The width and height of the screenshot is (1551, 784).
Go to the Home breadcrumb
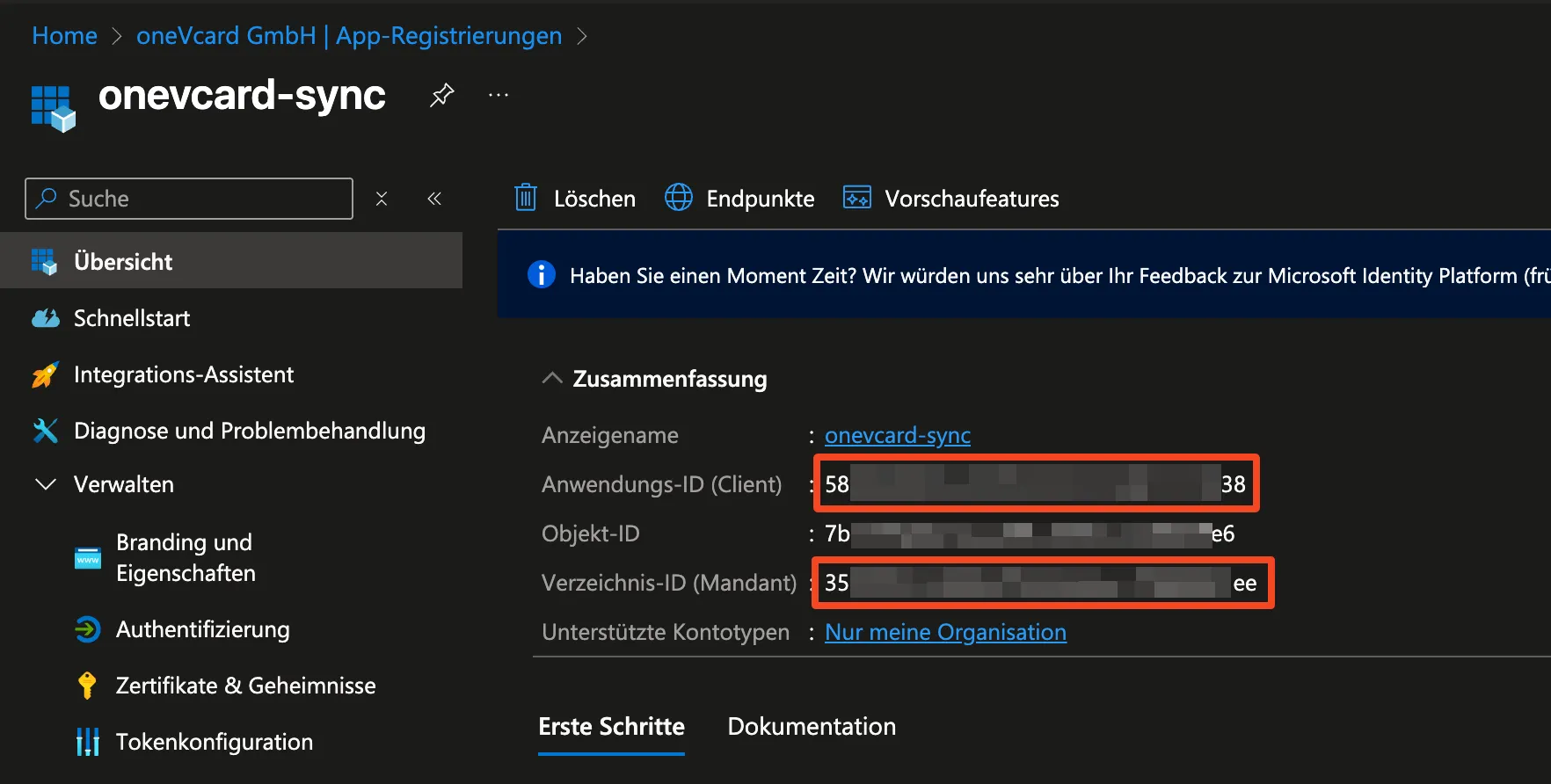click(x=64, y=35)
